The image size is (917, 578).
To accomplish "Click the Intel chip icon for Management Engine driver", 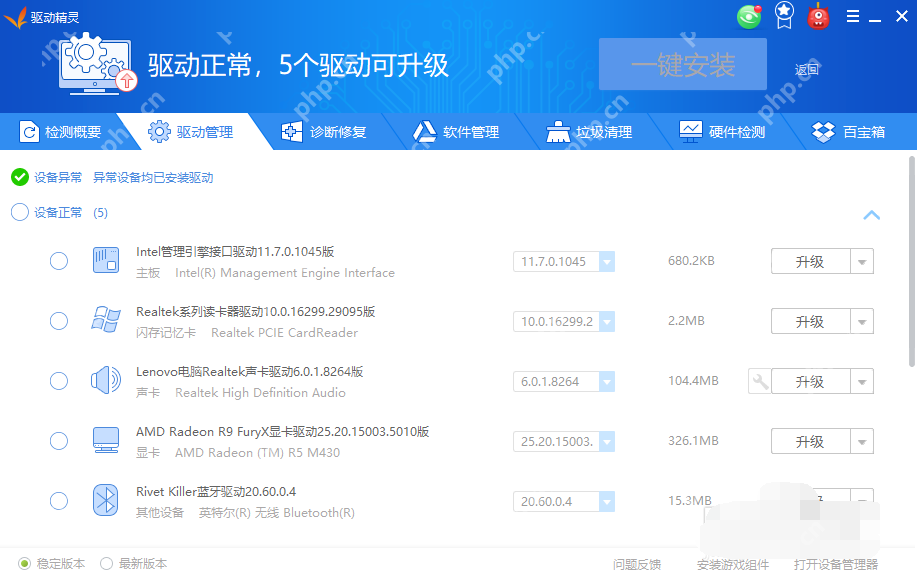I will 105,261.
